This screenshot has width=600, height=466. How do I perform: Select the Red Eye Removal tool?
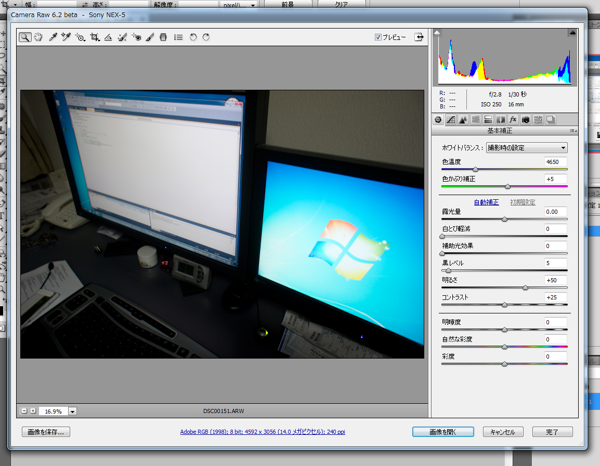(x=136, y=37)
